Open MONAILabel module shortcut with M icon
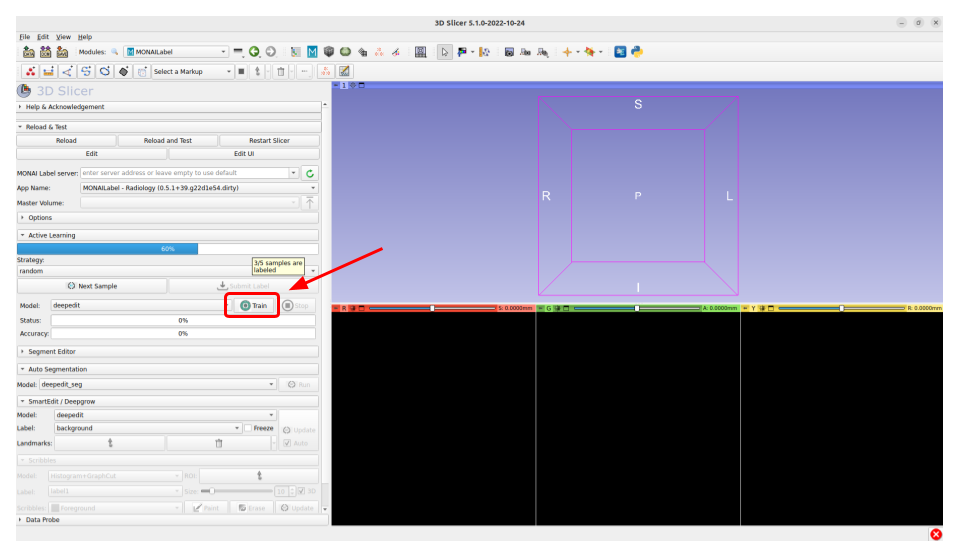Image resolution: width=953 pixels, height=551 pixels. [312, 52]
